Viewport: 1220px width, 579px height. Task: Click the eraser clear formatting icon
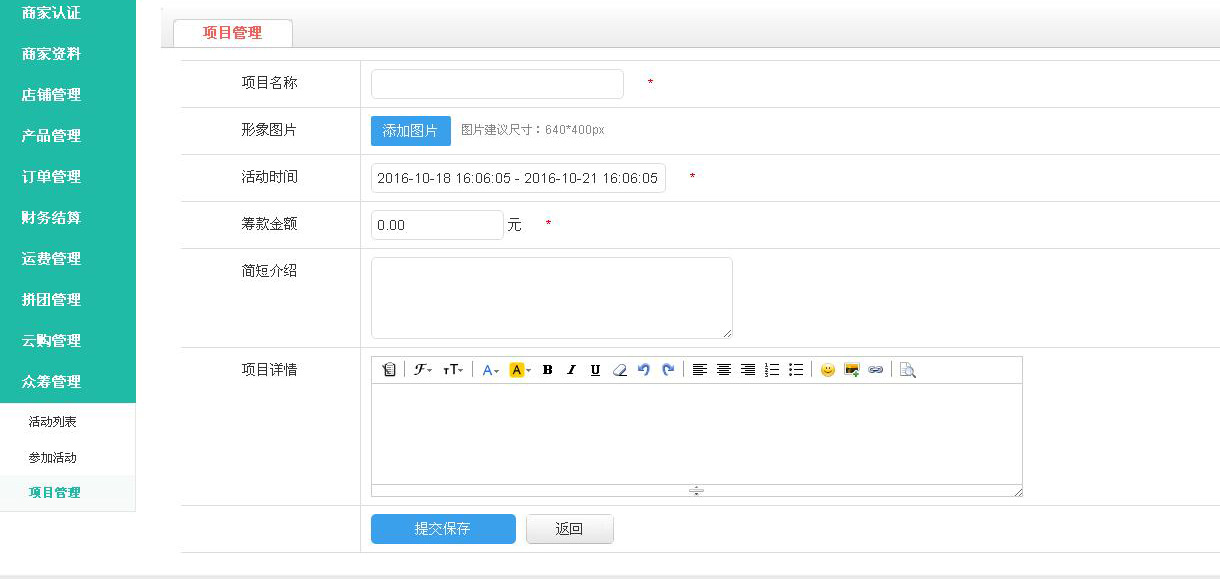619,370
